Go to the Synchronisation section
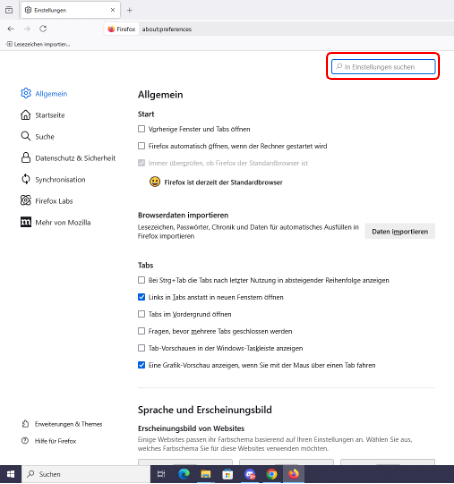Image resolution: width=454 pixels, height=484 pixels. [53, 179]
